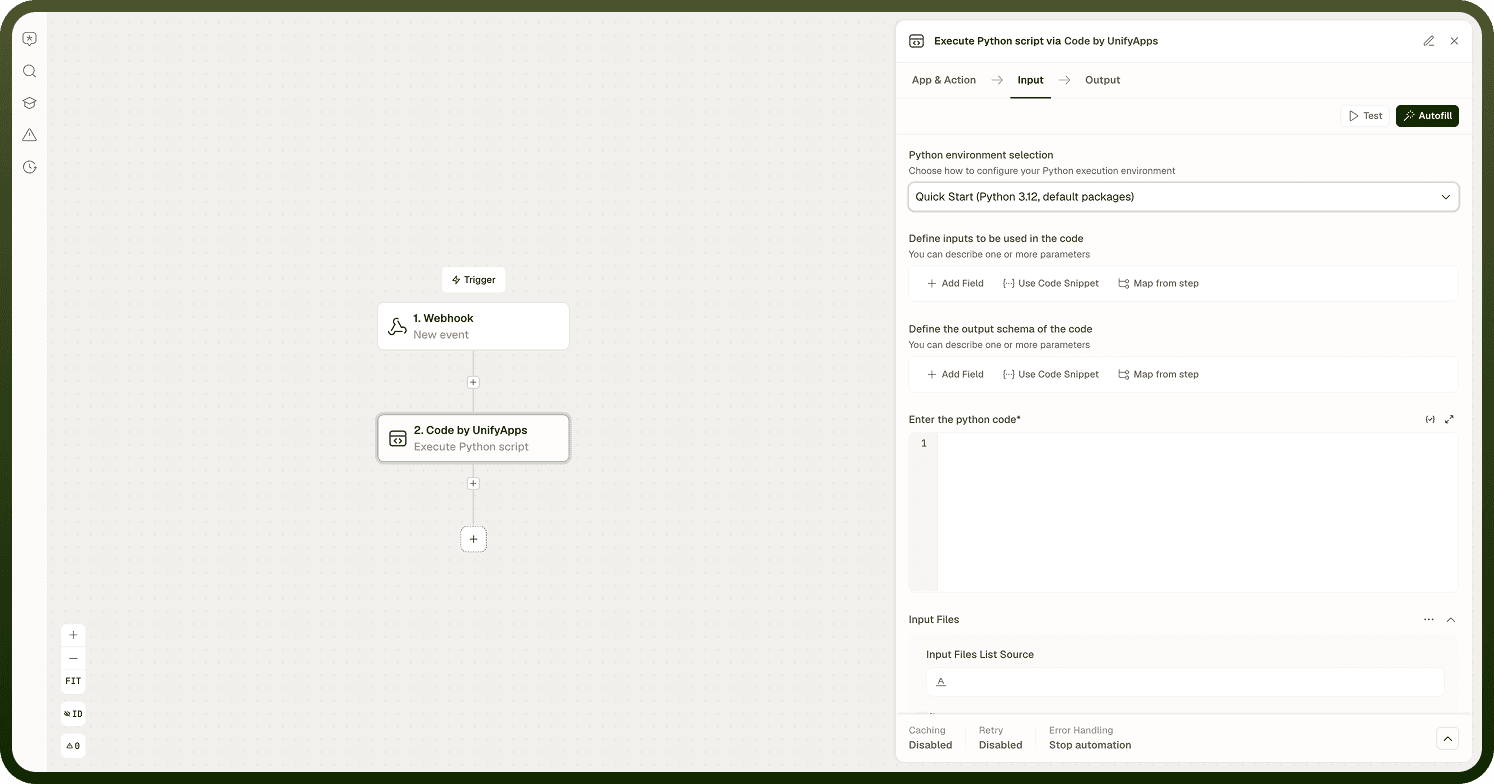The height and width of the screenshot is (784, 1494).
Task: Expand the python code editor to fullscreen
Action: pyautogui.click(x=1449, y=420)
